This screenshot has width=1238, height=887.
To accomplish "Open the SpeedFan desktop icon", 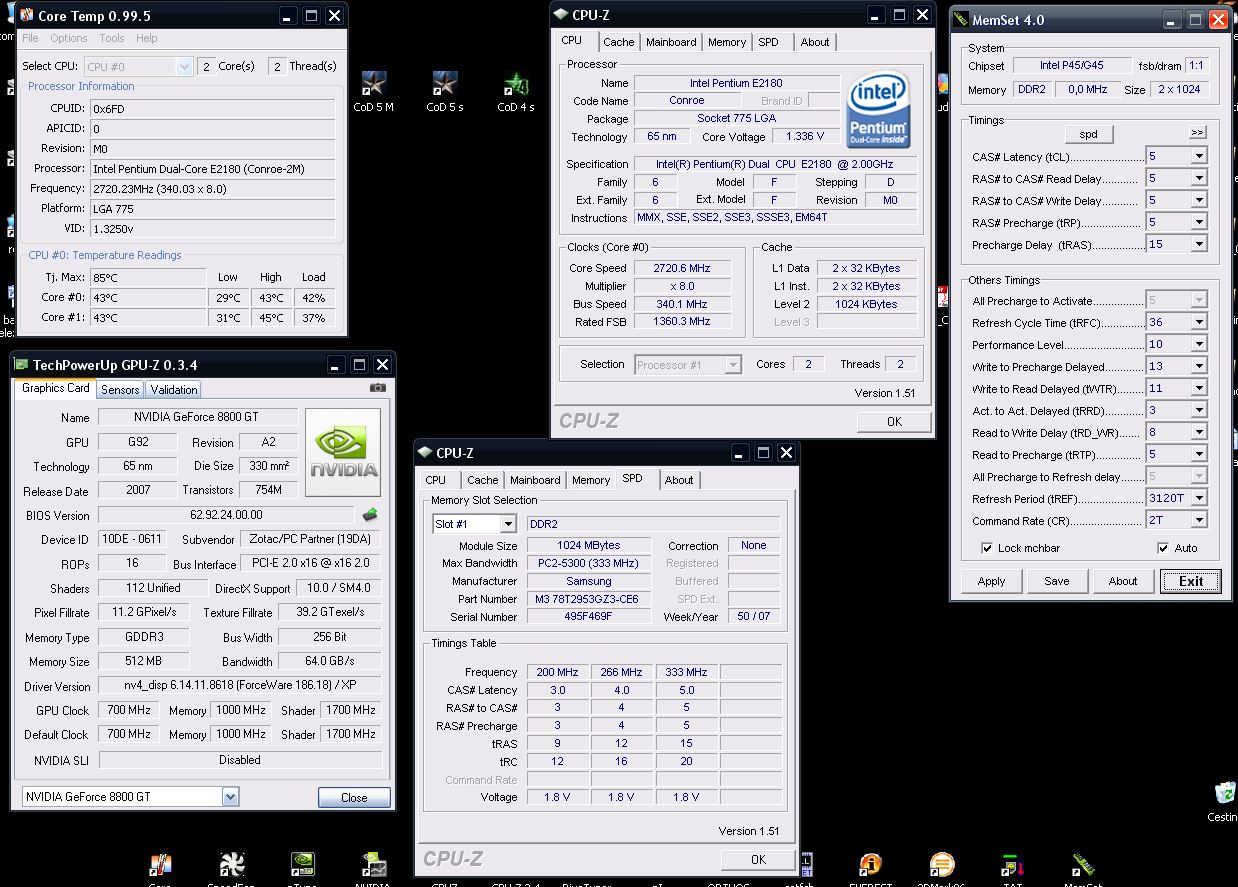I will [x=231, y=866].
